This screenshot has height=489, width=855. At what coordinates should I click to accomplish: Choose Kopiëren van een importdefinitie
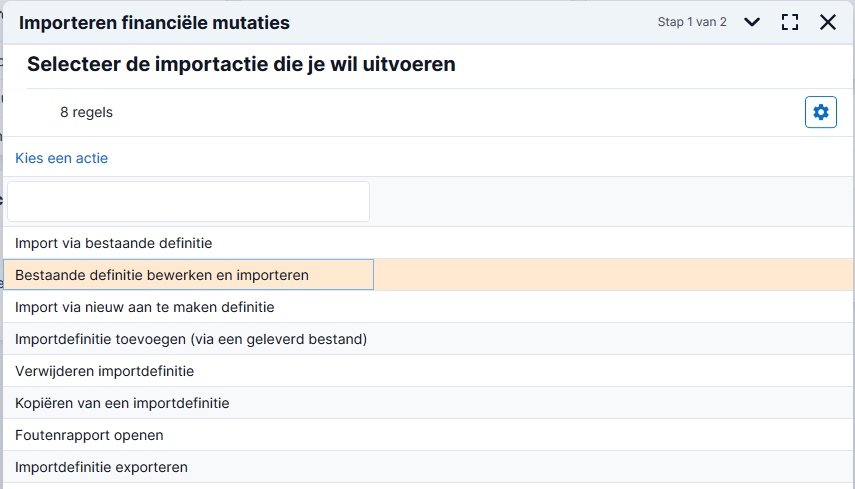tap(428, 403)
